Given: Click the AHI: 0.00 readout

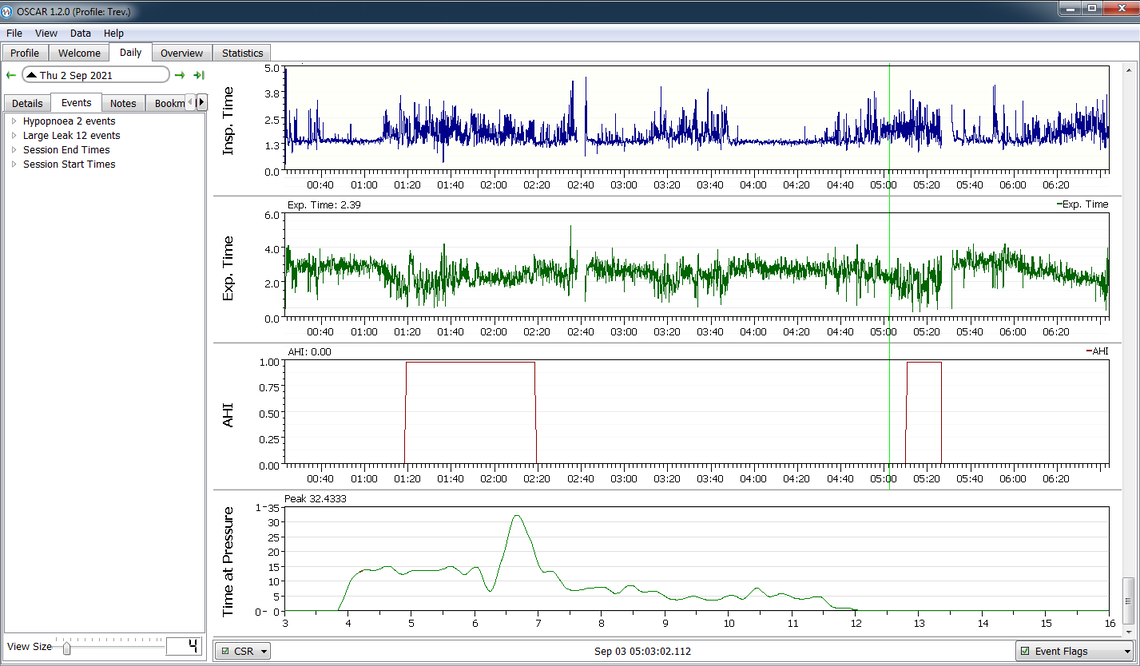Looking at the screenshot, I should 309,352.
